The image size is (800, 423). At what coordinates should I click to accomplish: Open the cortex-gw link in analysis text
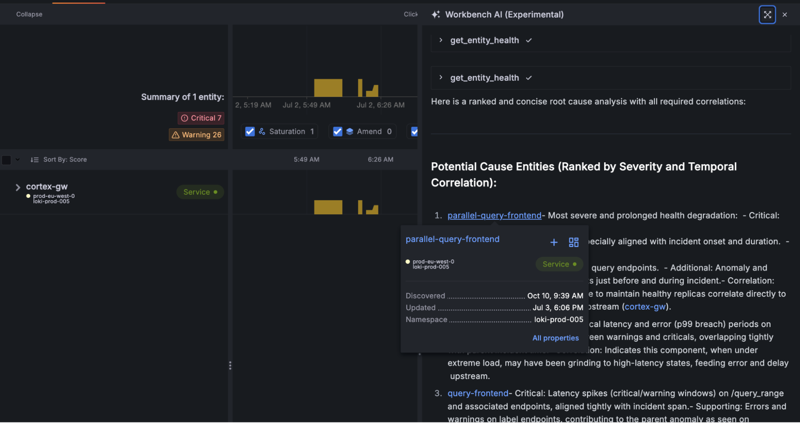645,307
